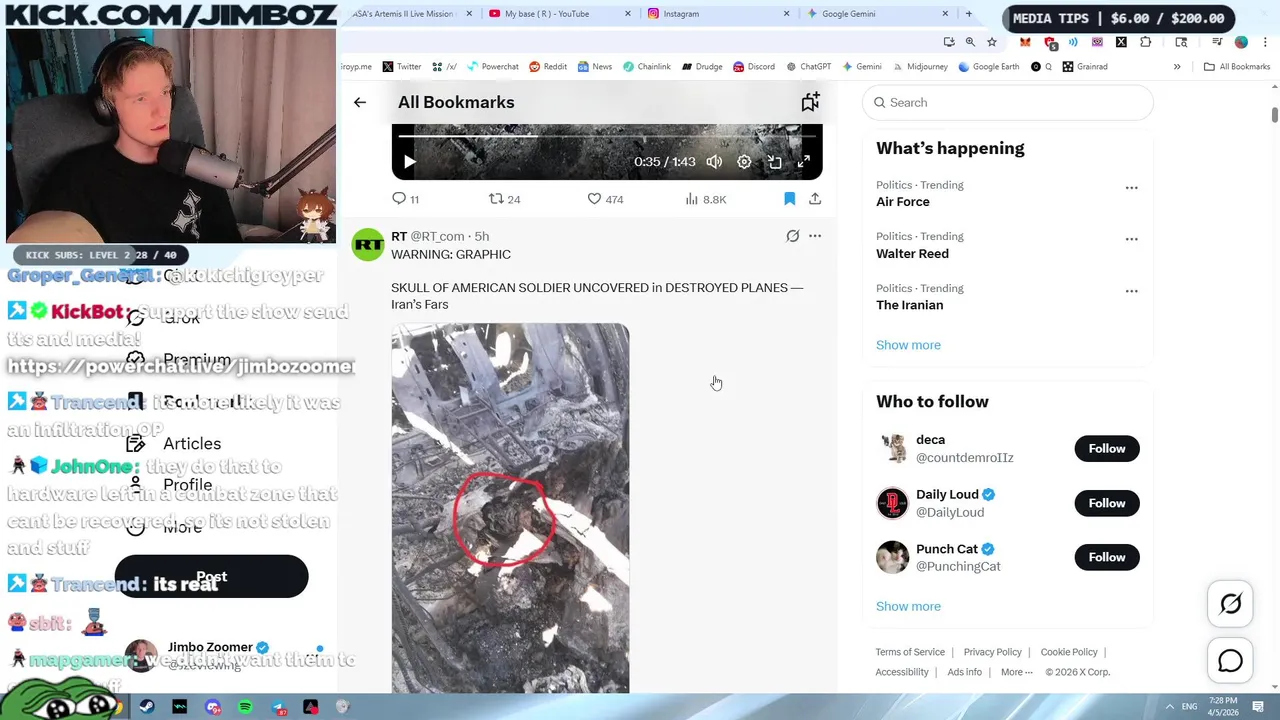Screen dimensions: 1280x720
Task: Open Grok explain icon on RT tweet
Action: point(792,236)
